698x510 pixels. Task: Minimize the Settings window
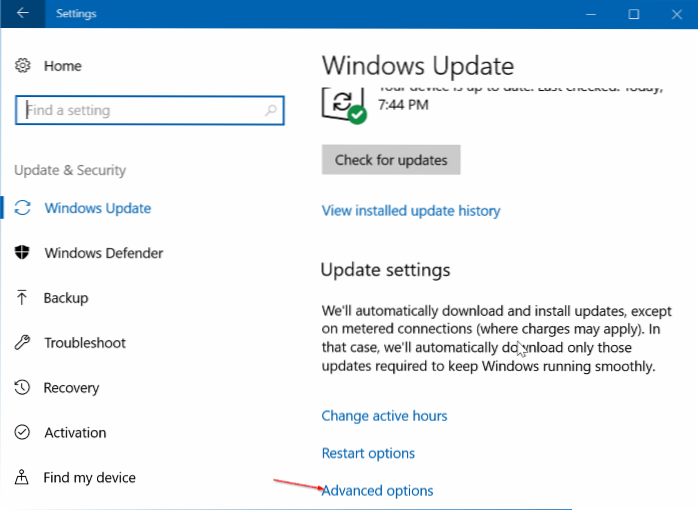(x=588, y=14)
